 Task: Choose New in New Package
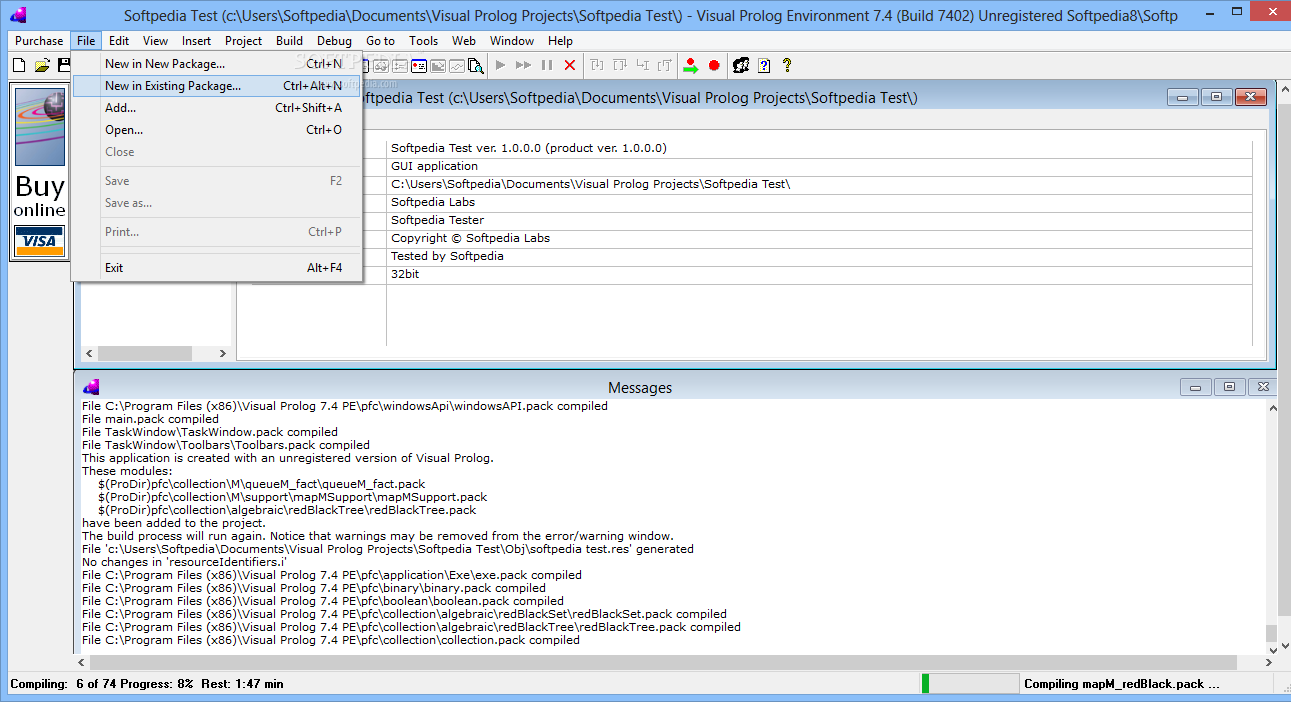point(217,64)
